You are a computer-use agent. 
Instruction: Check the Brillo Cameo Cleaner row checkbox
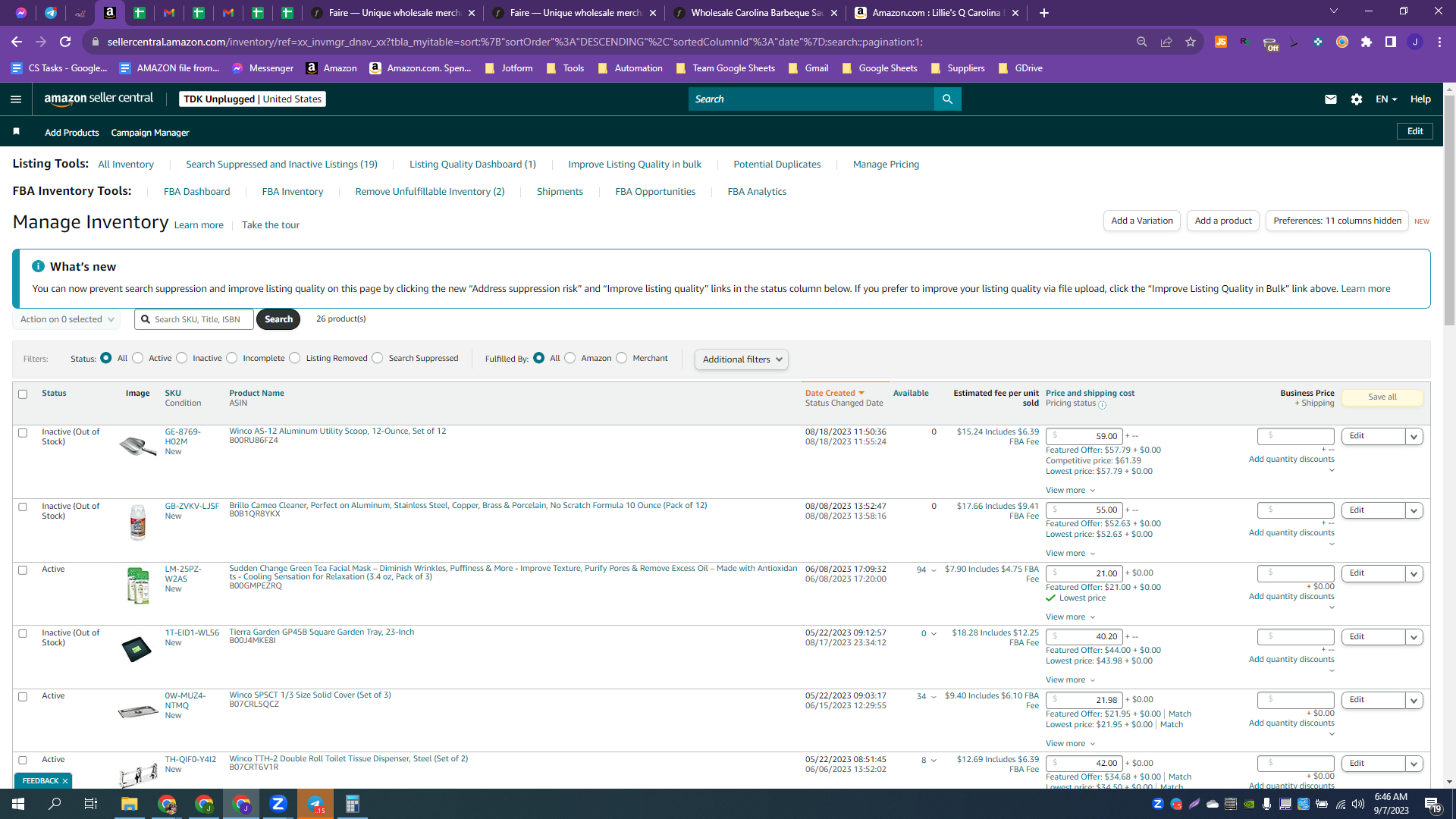(23, 507)
